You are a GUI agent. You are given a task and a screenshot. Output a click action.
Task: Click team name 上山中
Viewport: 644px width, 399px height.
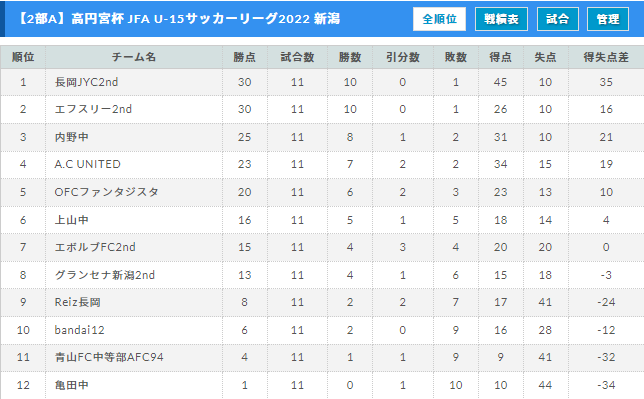tap(71, 220)
